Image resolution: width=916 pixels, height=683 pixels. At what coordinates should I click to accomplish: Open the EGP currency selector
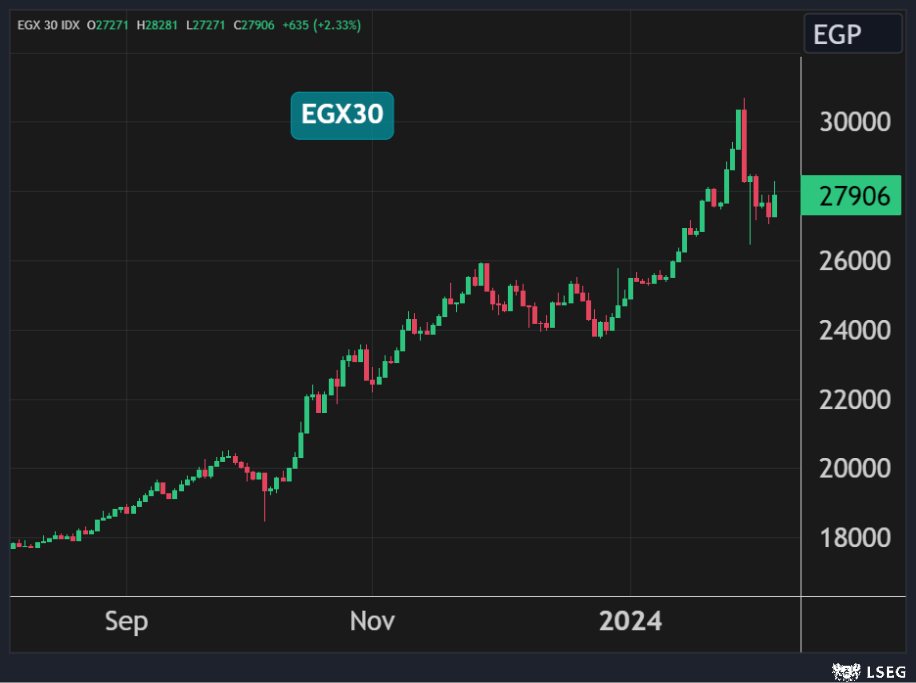tap(852, 35)
